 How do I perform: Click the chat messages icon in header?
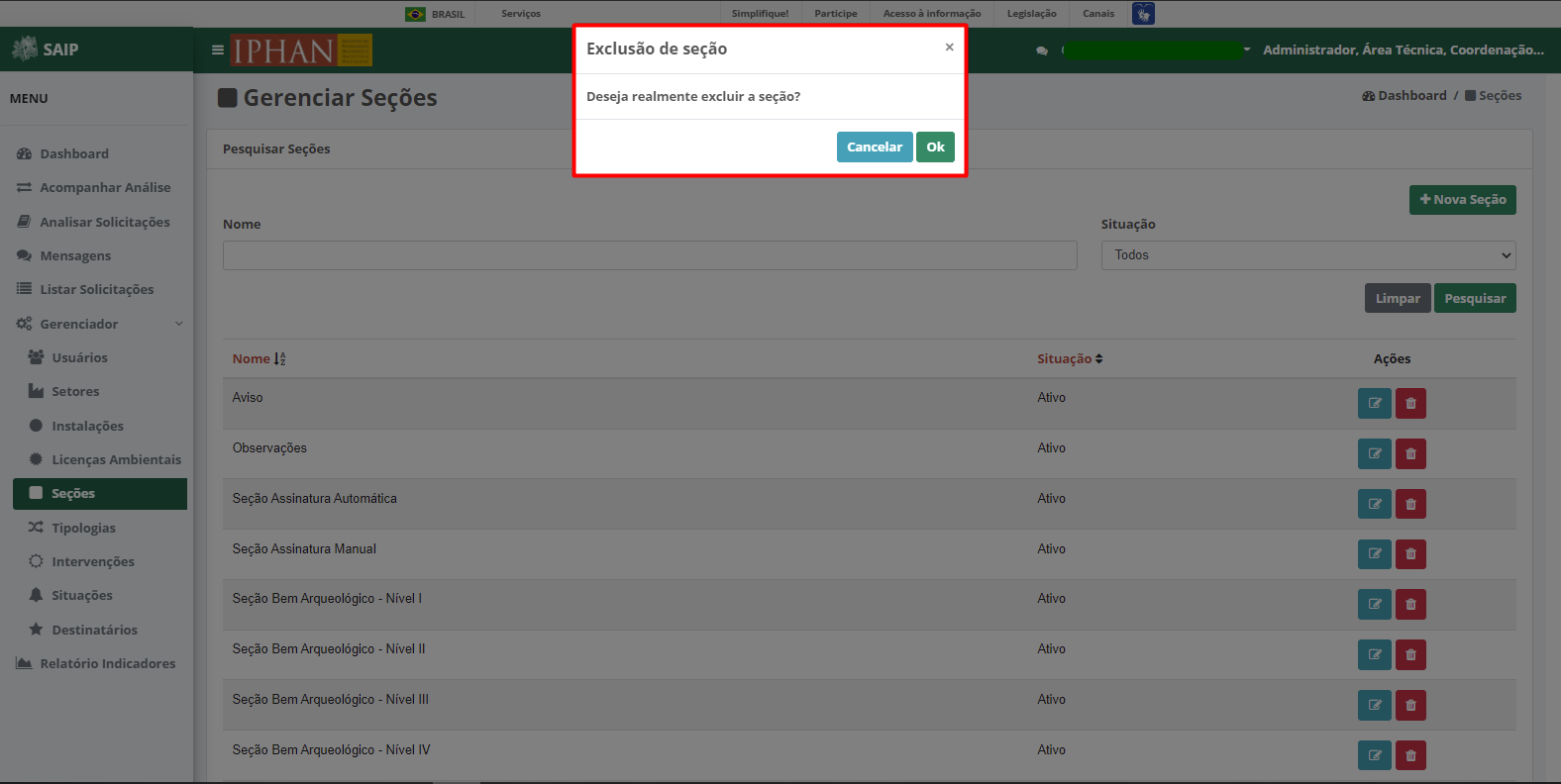pos(1042,50)
